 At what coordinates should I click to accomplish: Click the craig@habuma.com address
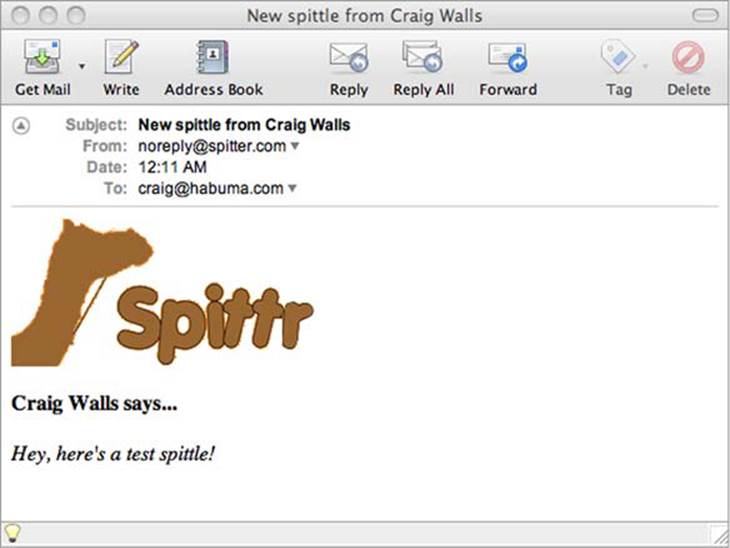210,188
